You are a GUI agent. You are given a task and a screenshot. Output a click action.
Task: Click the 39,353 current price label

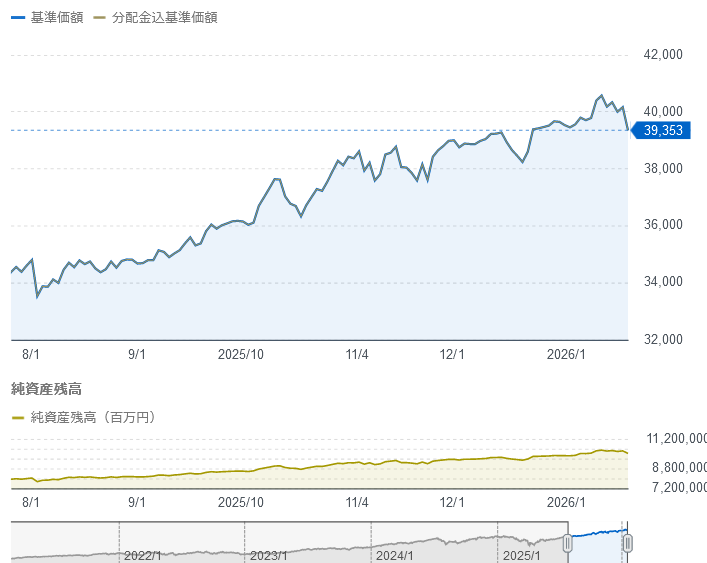tap(662, 130)
